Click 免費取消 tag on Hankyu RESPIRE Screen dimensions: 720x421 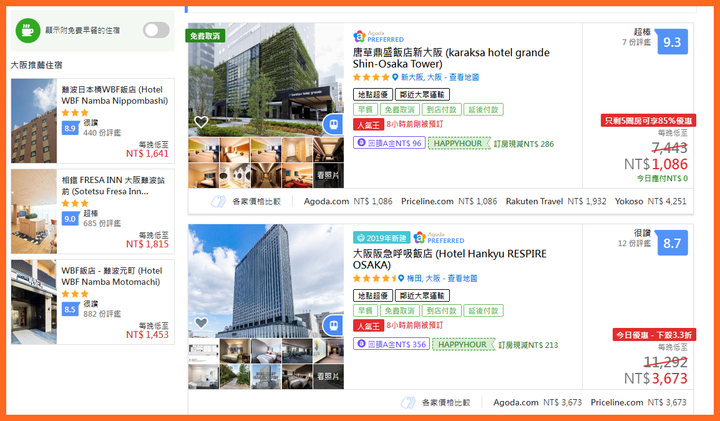click(399, 310)
